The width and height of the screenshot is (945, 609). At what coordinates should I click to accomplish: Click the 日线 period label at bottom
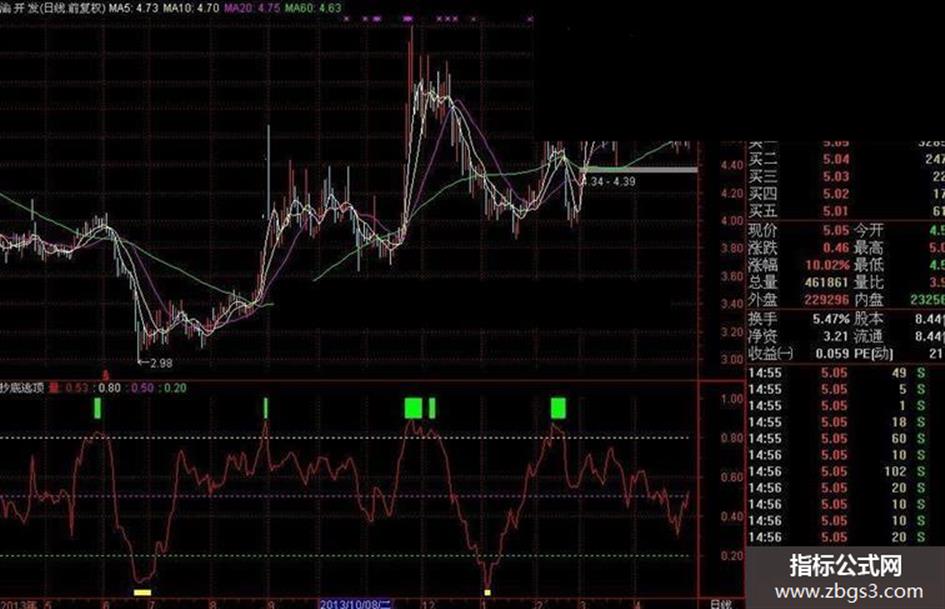coord(721,604)
